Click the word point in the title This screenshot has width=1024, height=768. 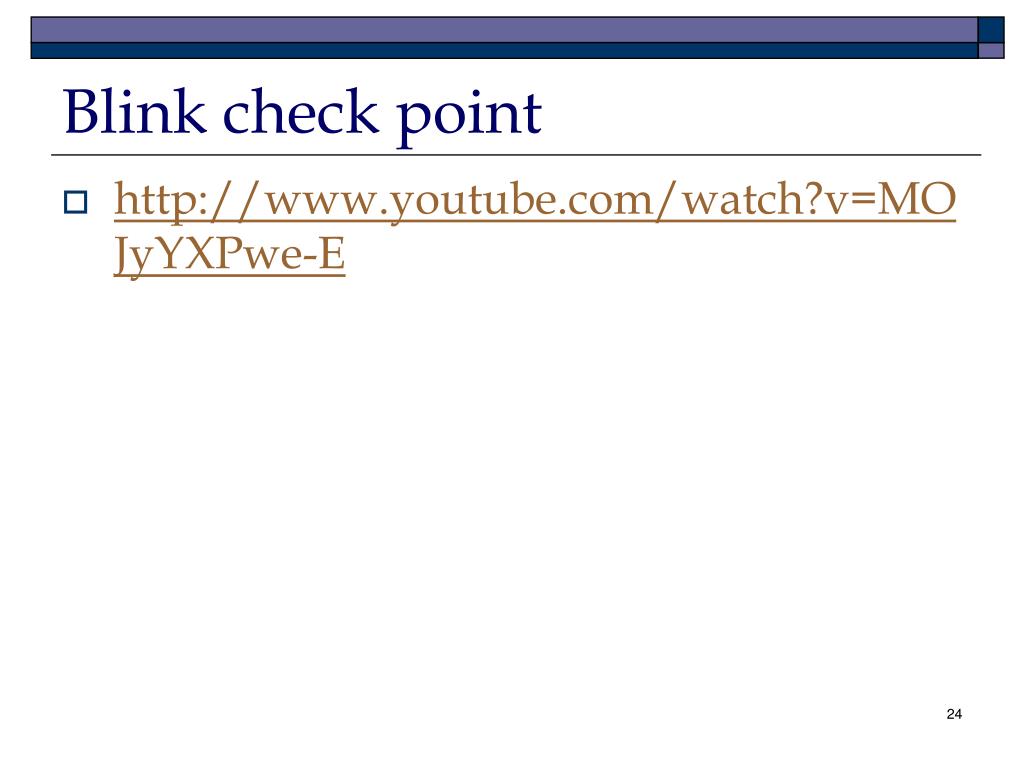469,116
